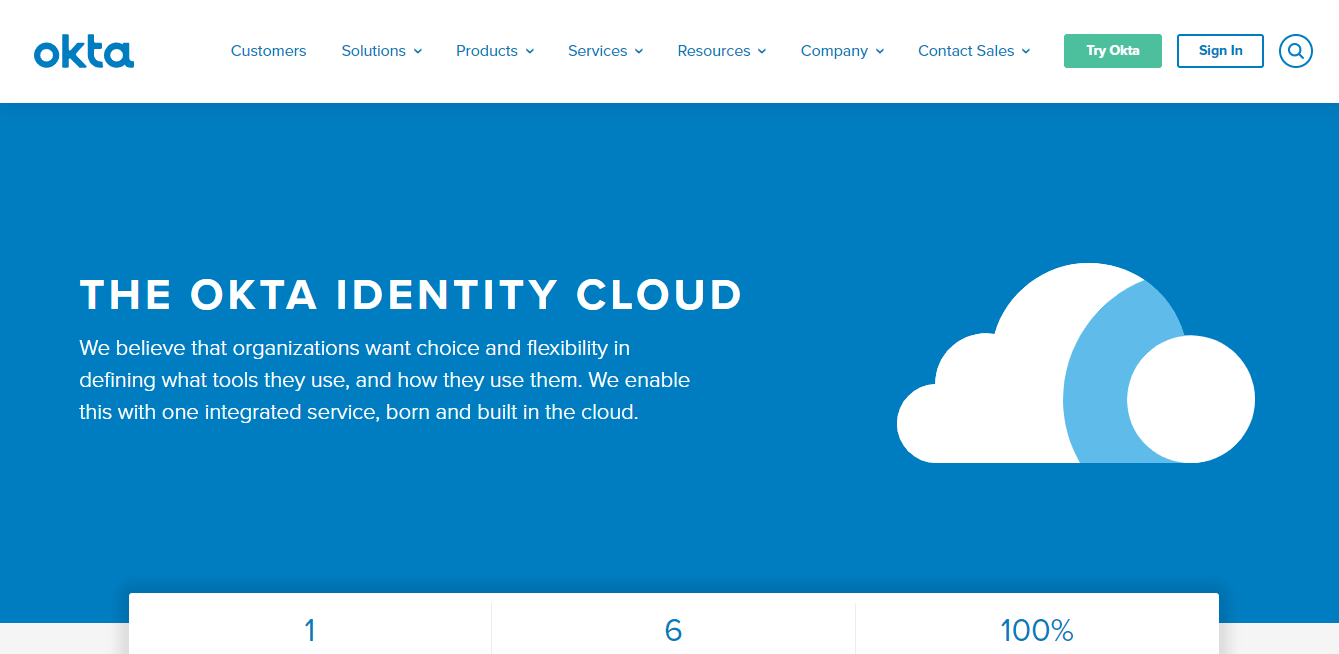The height and width of the screenshot is (654, 1339).
Task: Open search with the magnifier icon
Action: click(x=1295, y=51)
